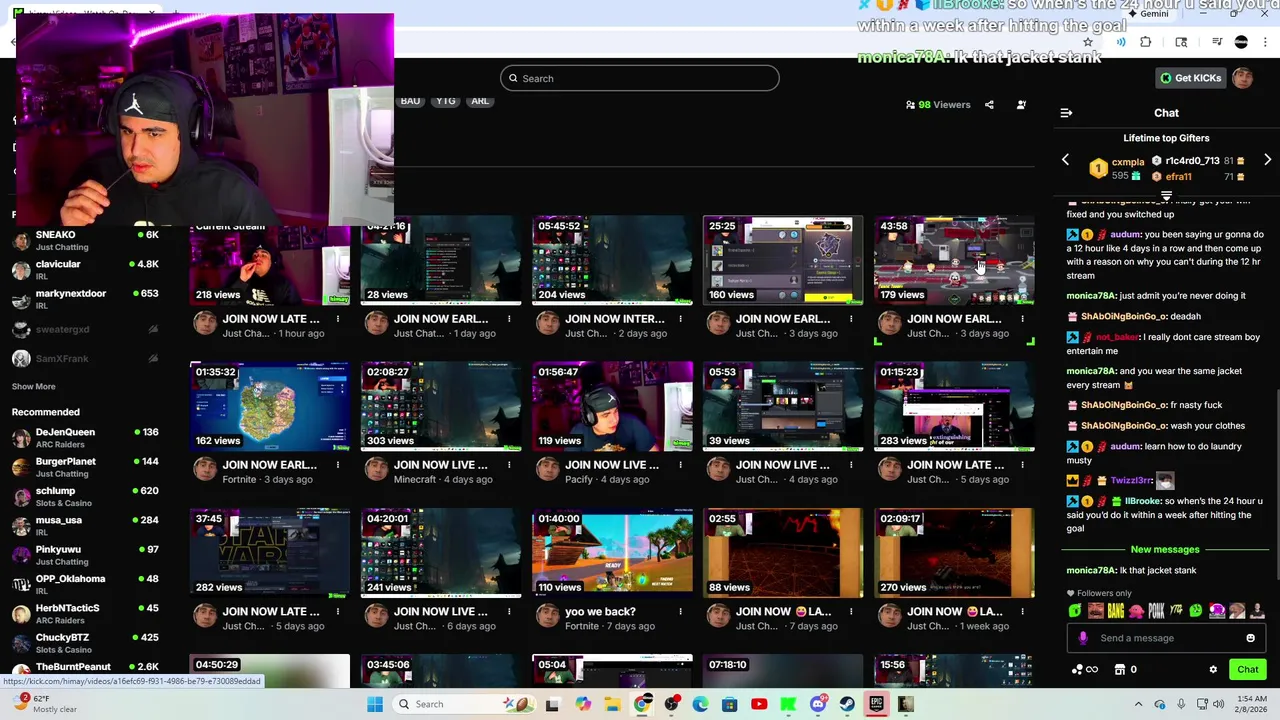Open clavicular channel in the sidebar
1280x720 pixels.
click(x=85, y=270)
